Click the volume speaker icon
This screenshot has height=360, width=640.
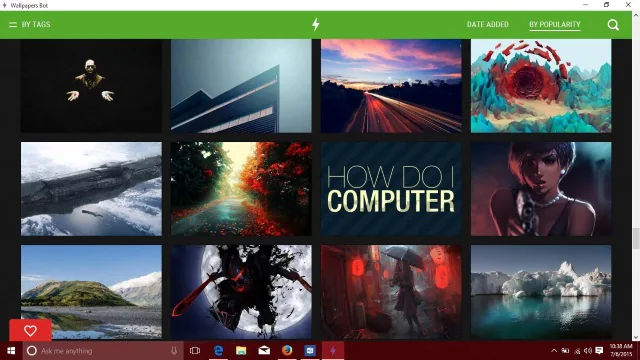click(x=588, y=351)
